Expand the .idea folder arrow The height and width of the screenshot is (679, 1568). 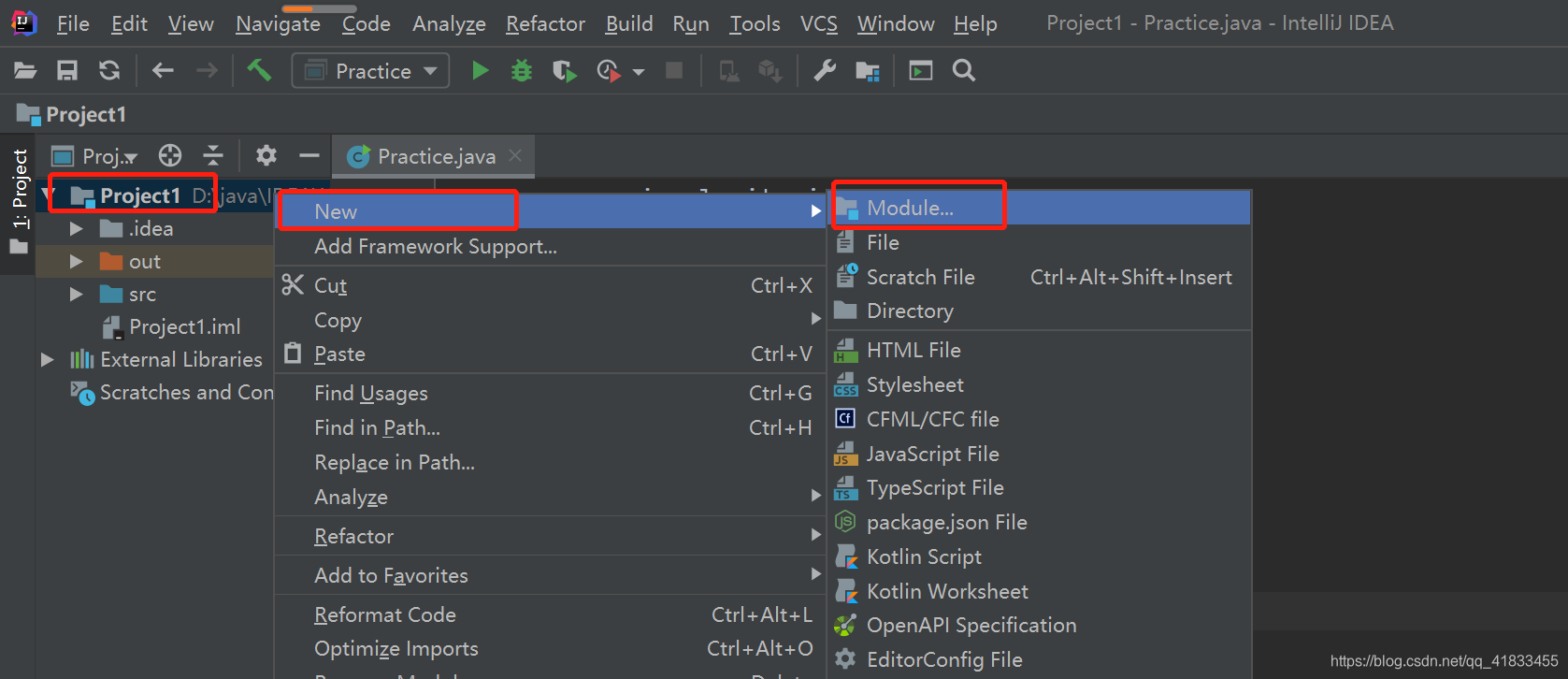[x=77, y=228]
